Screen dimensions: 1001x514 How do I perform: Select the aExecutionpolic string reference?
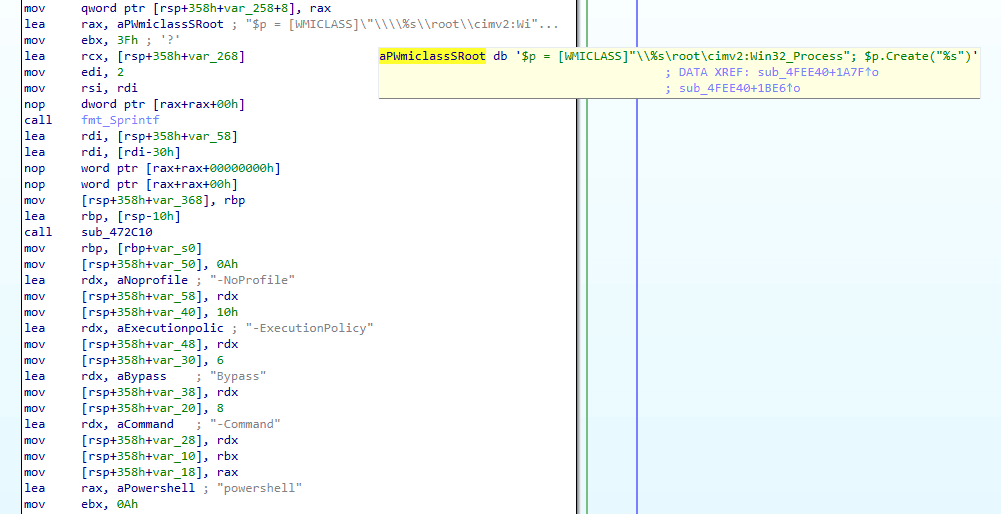click(x=170, y=328)
